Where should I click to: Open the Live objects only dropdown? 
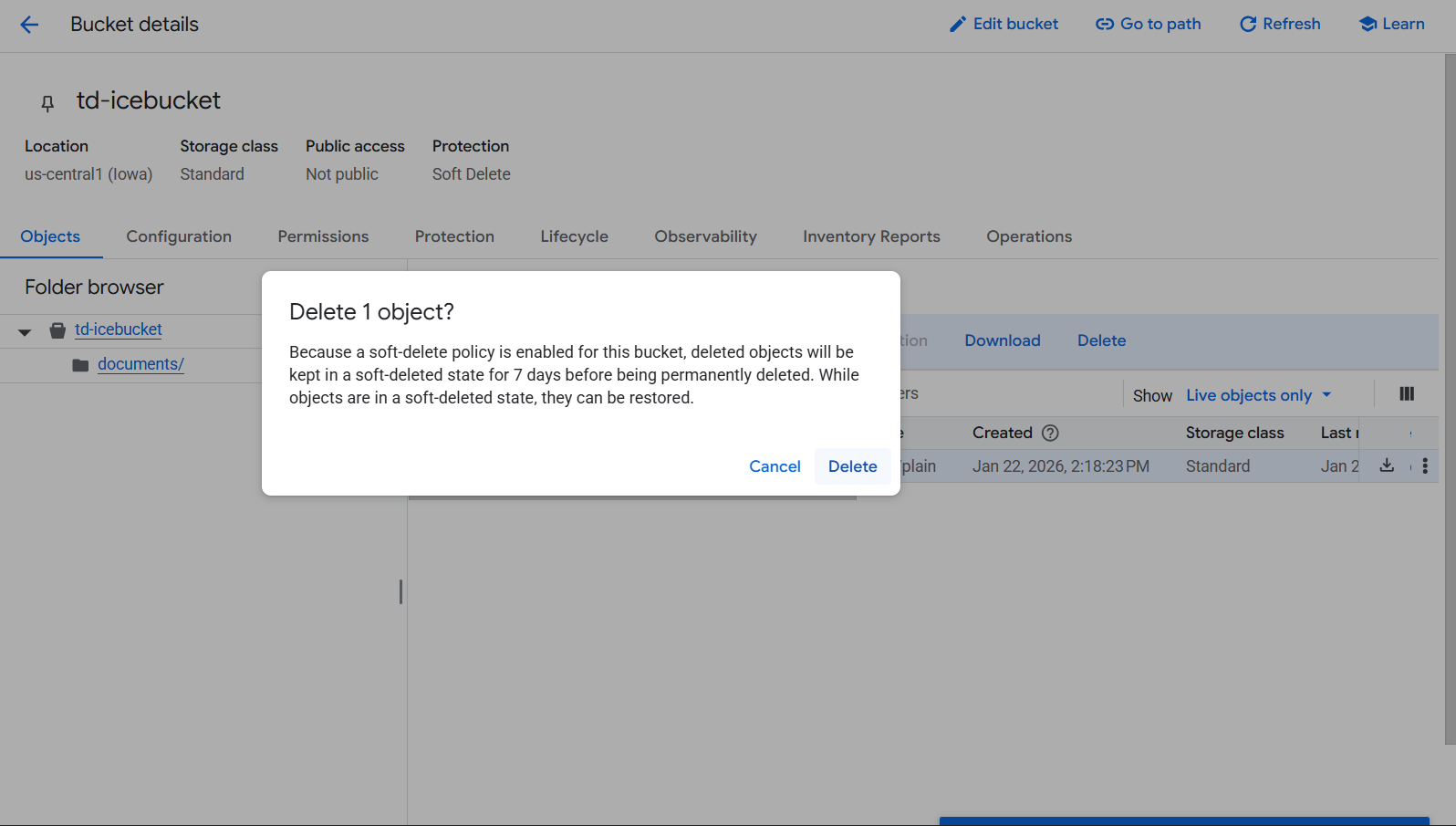1258,395
